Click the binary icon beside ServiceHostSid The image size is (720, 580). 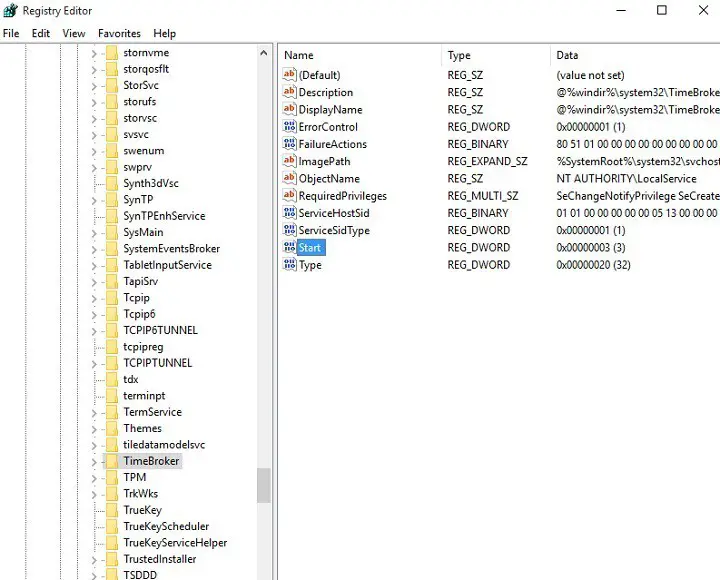289,213
